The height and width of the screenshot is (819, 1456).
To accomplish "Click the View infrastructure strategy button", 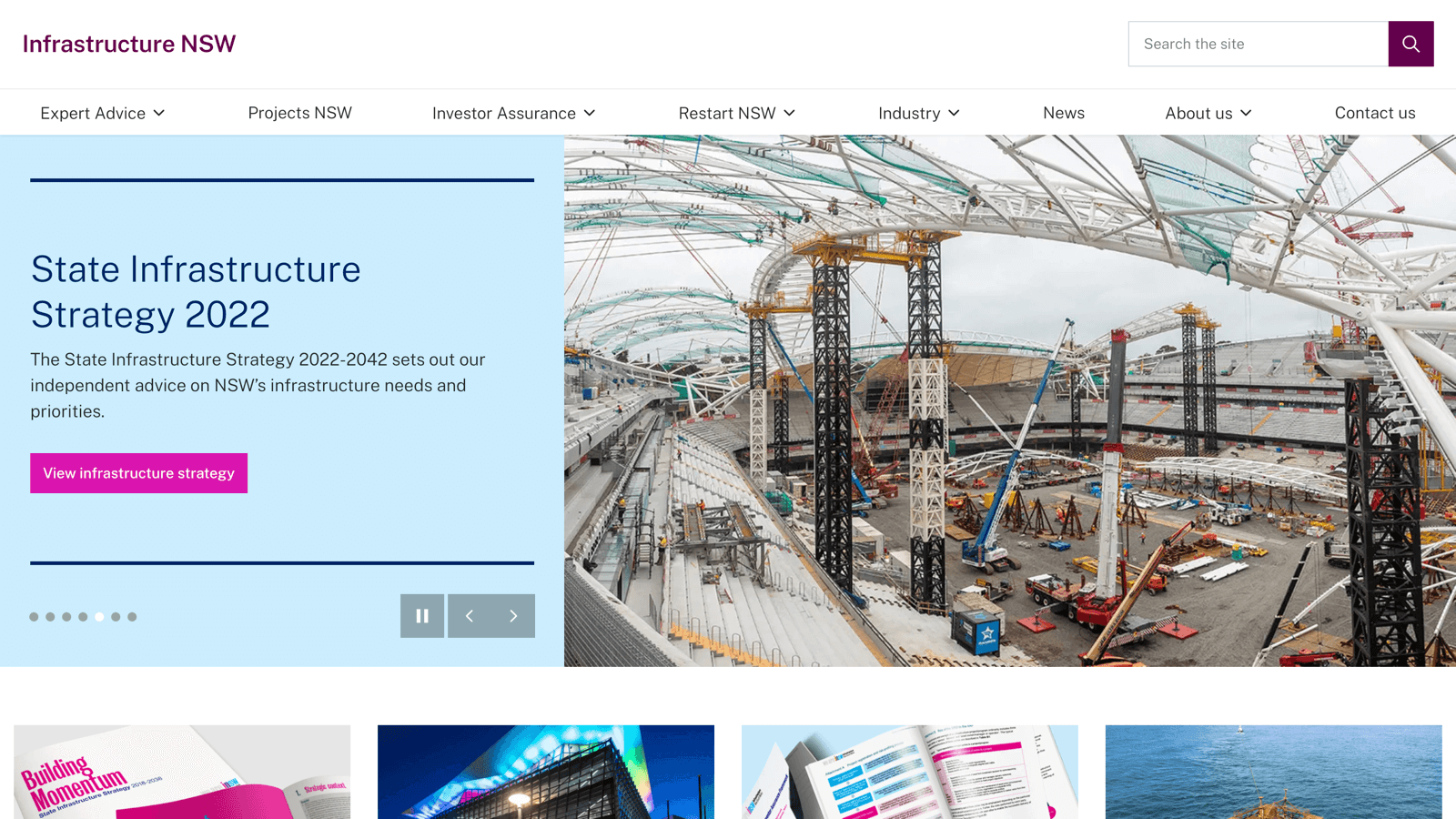I will point(138,473).
